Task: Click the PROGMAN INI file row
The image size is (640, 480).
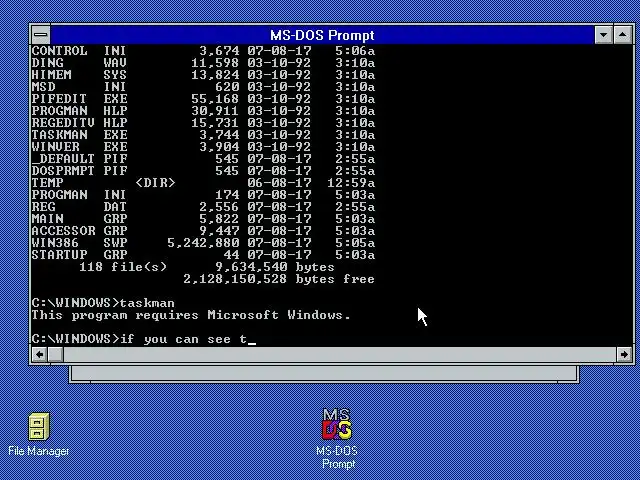Action: [203, 195]
